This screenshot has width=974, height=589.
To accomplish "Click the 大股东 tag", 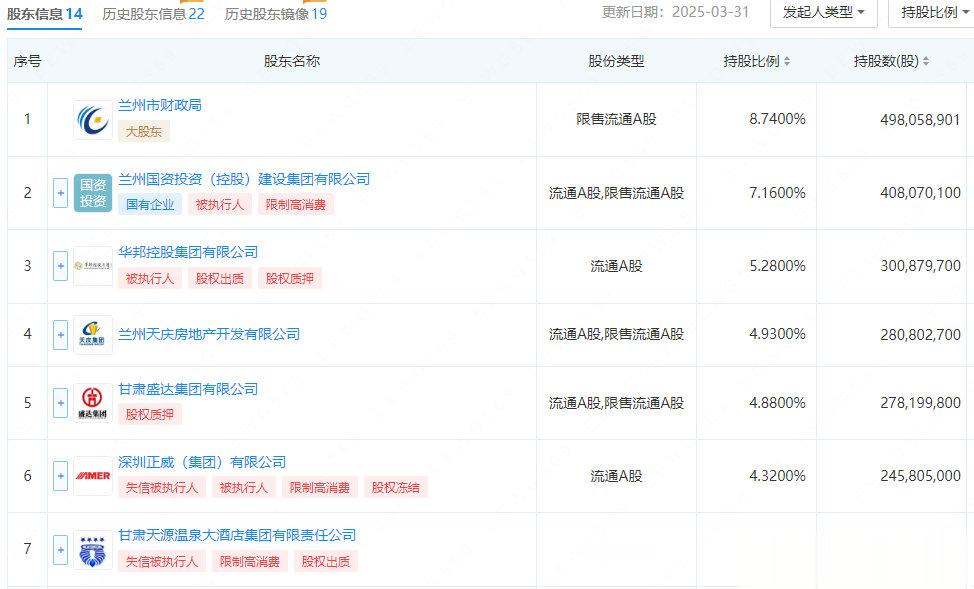I will [143, 131].
